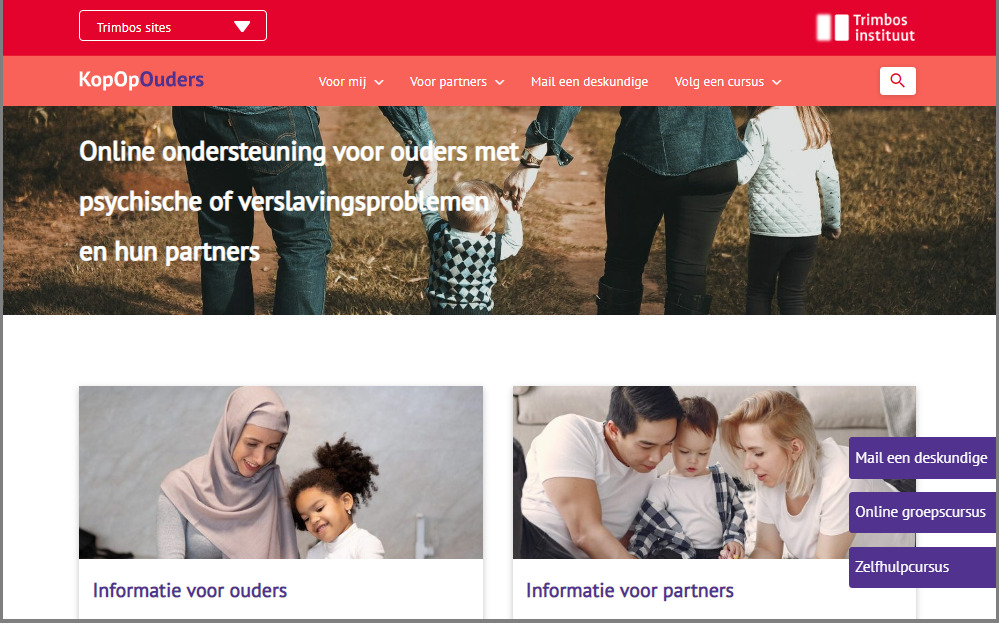999x623 pixels.
Task: Expand the Voor partners chevron
Action: pyautogui.click(x=500, y=82)
